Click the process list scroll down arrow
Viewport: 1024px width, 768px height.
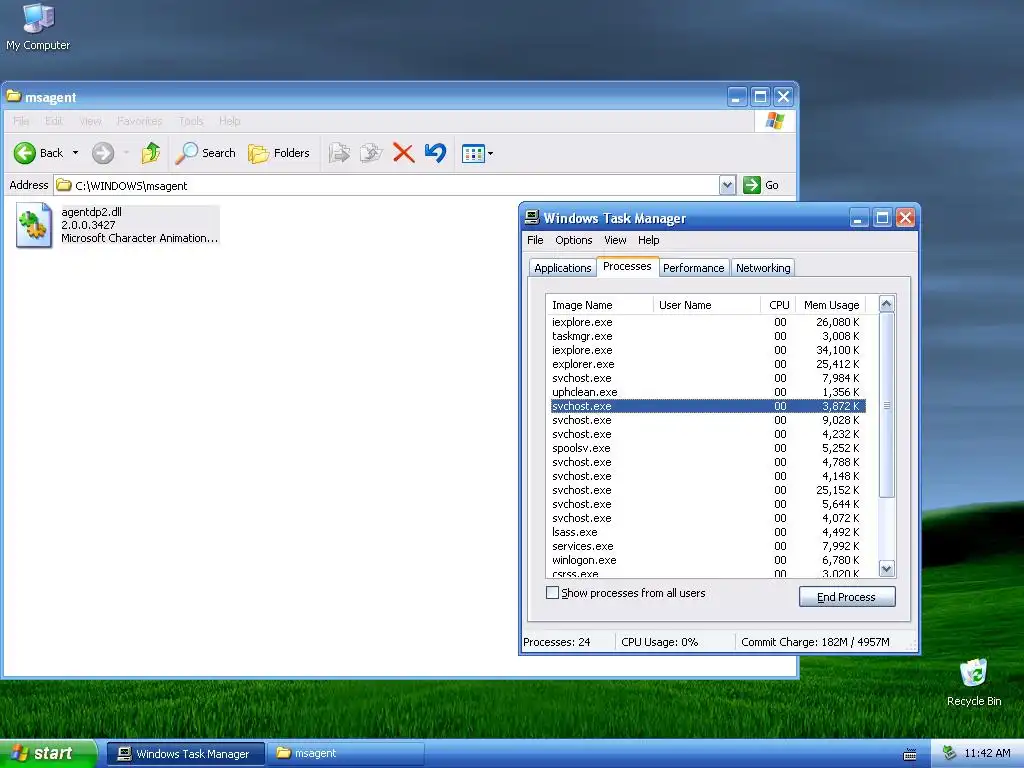(x=886, y=568)
